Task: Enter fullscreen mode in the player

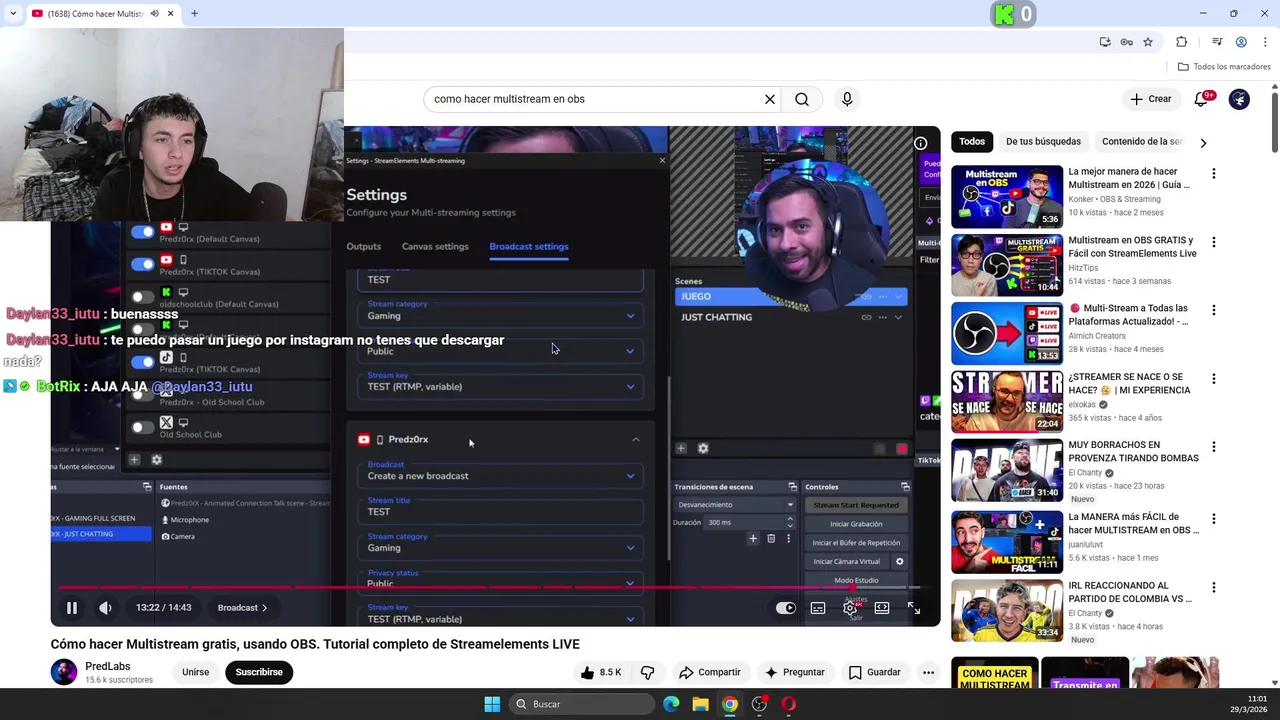Action: click(914, 608)
